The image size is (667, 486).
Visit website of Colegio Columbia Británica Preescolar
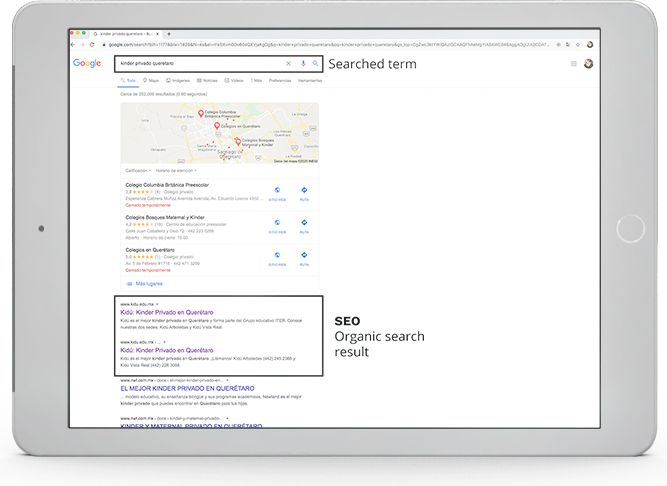(x=277, y=193)
